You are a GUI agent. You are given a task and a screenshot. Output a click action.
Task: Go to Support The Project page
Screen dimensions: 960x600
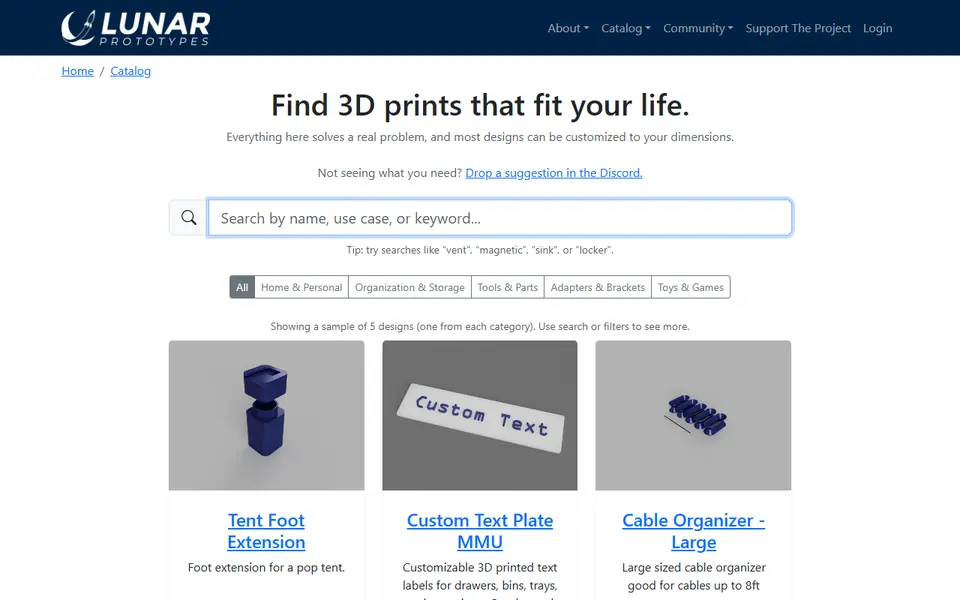(798, 28)
